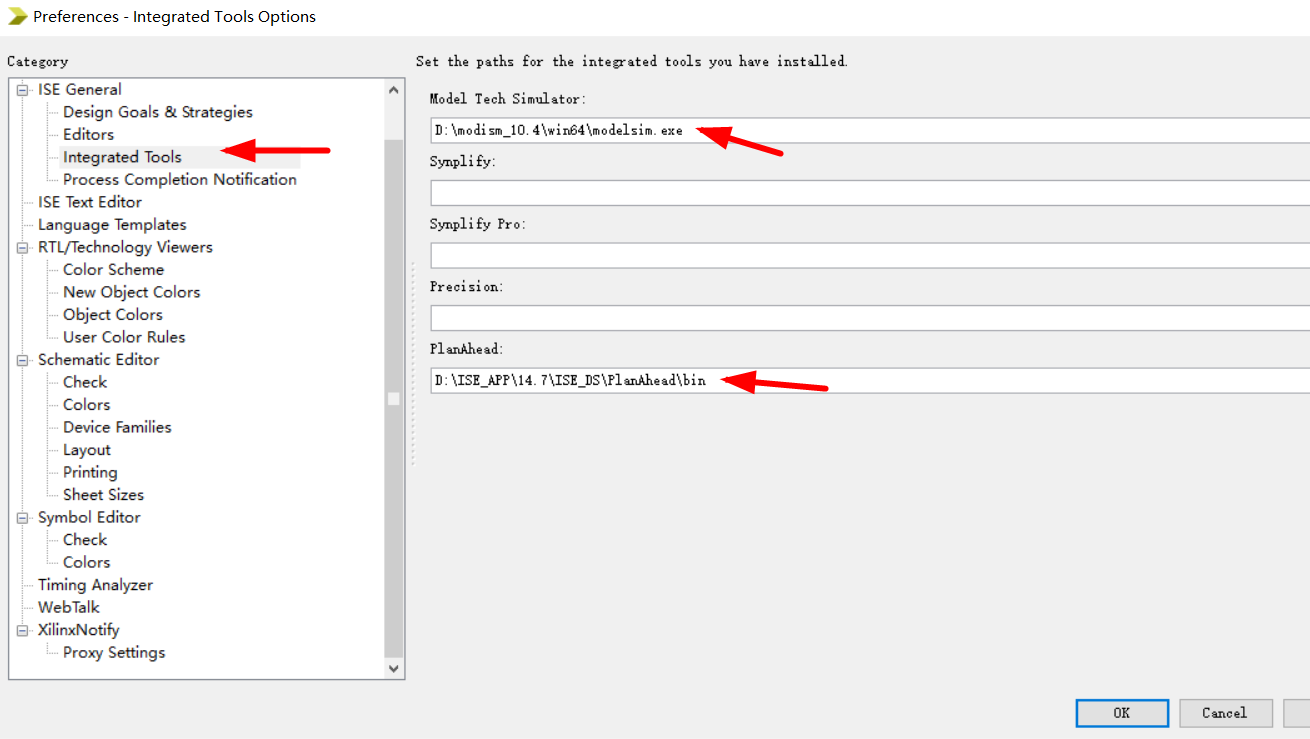Open Device Families settings

click(x=117, y=427)
